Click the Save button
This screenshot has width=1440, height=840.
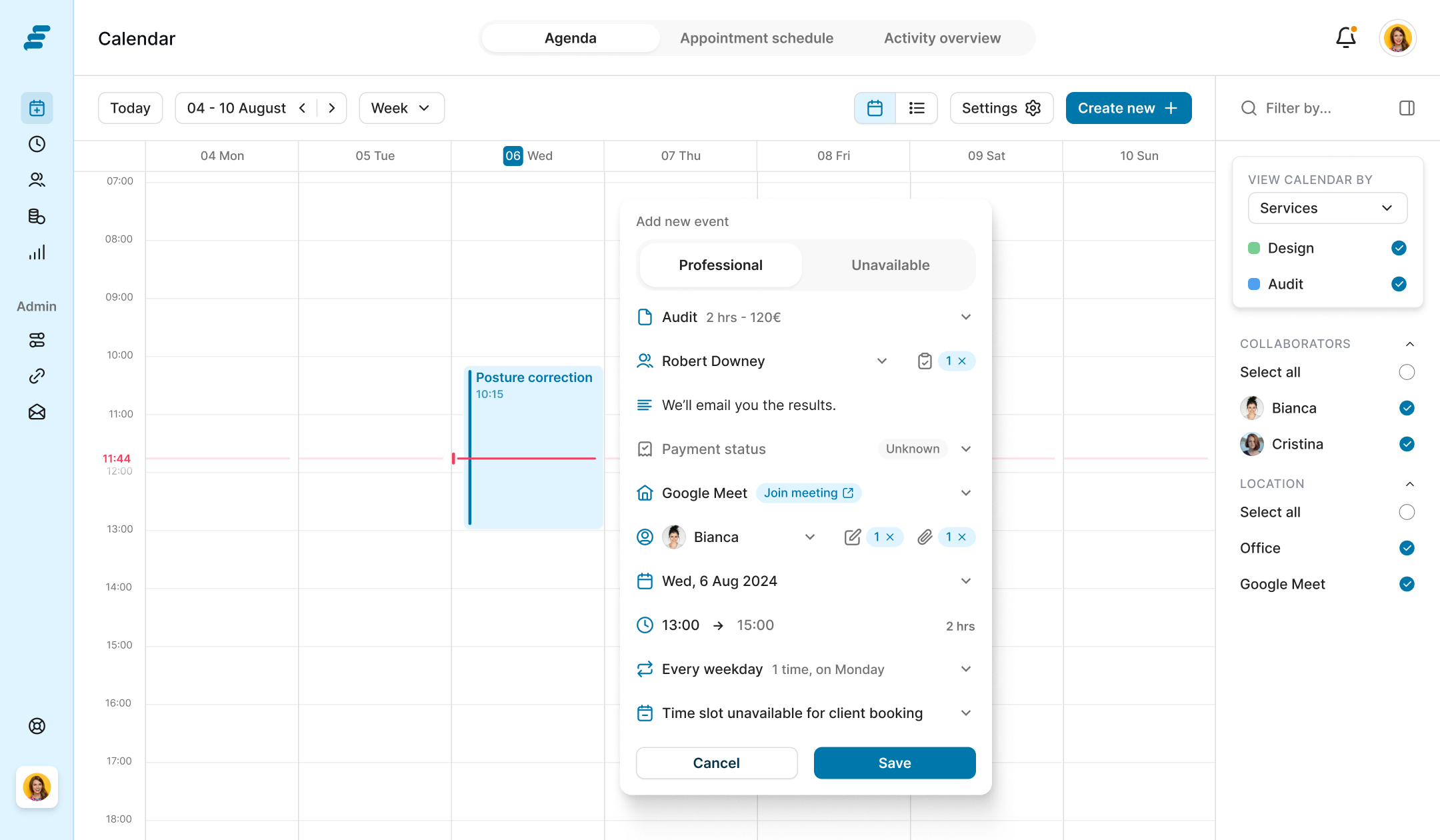point(894,763)
